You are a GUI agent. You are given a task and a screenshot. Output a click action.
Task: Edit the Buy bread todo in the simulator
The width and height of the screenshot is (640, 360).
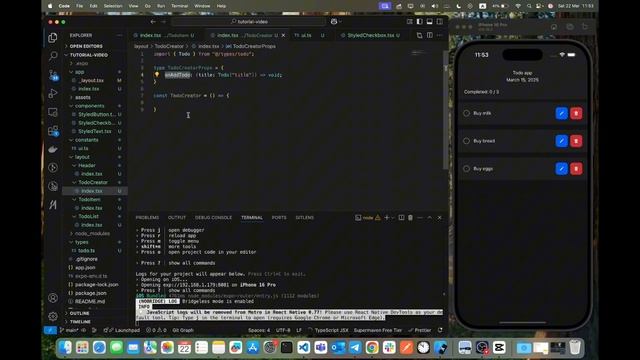point(562,141)
